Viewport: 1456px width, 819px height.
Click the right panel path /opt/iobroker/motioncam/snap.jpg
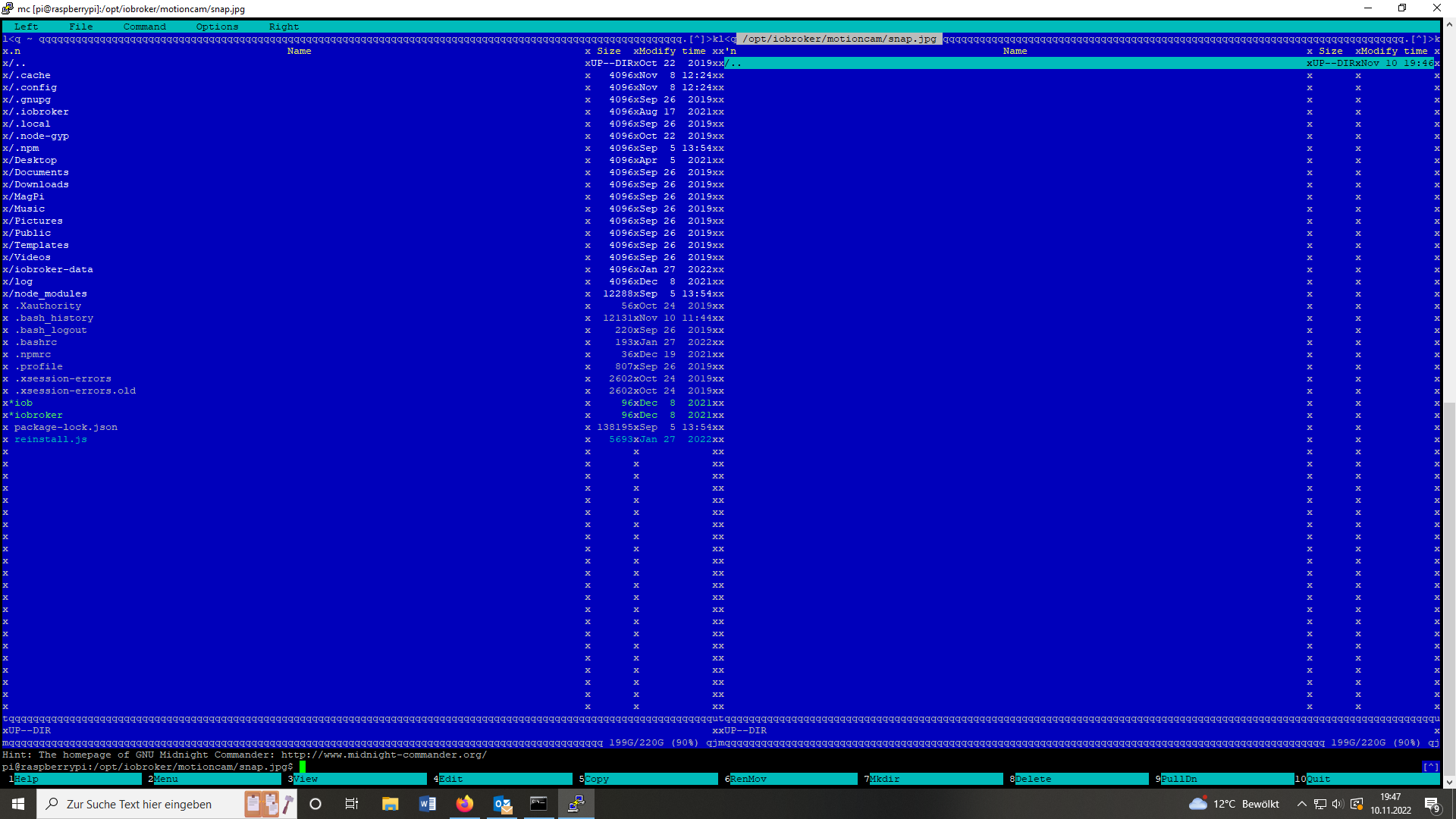pyautogui.click(x=839, y=39)
